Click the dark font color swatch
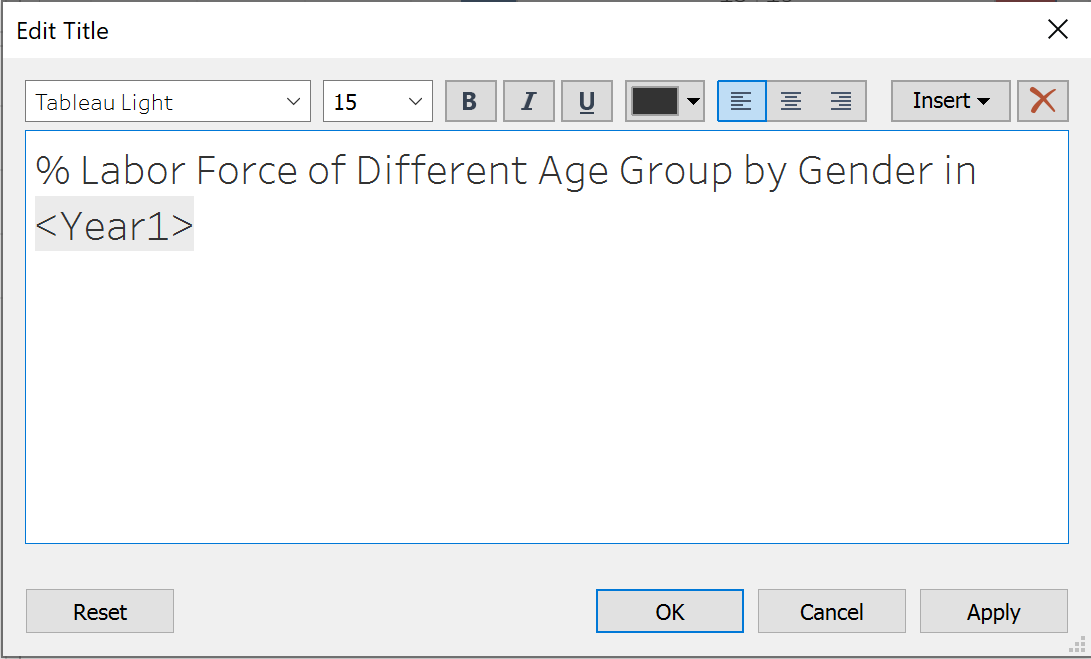1091x659 pixels. (x=654, y=101)
